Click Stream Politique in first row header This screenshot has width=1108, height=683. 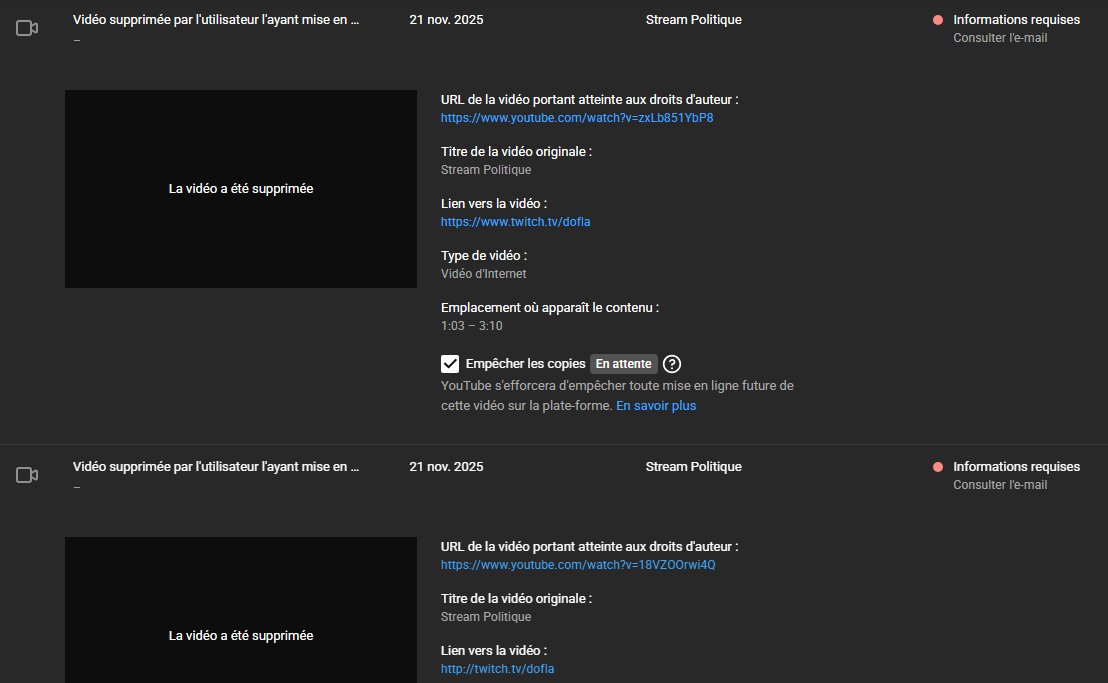pyautogui.click(x=693, y=20)
